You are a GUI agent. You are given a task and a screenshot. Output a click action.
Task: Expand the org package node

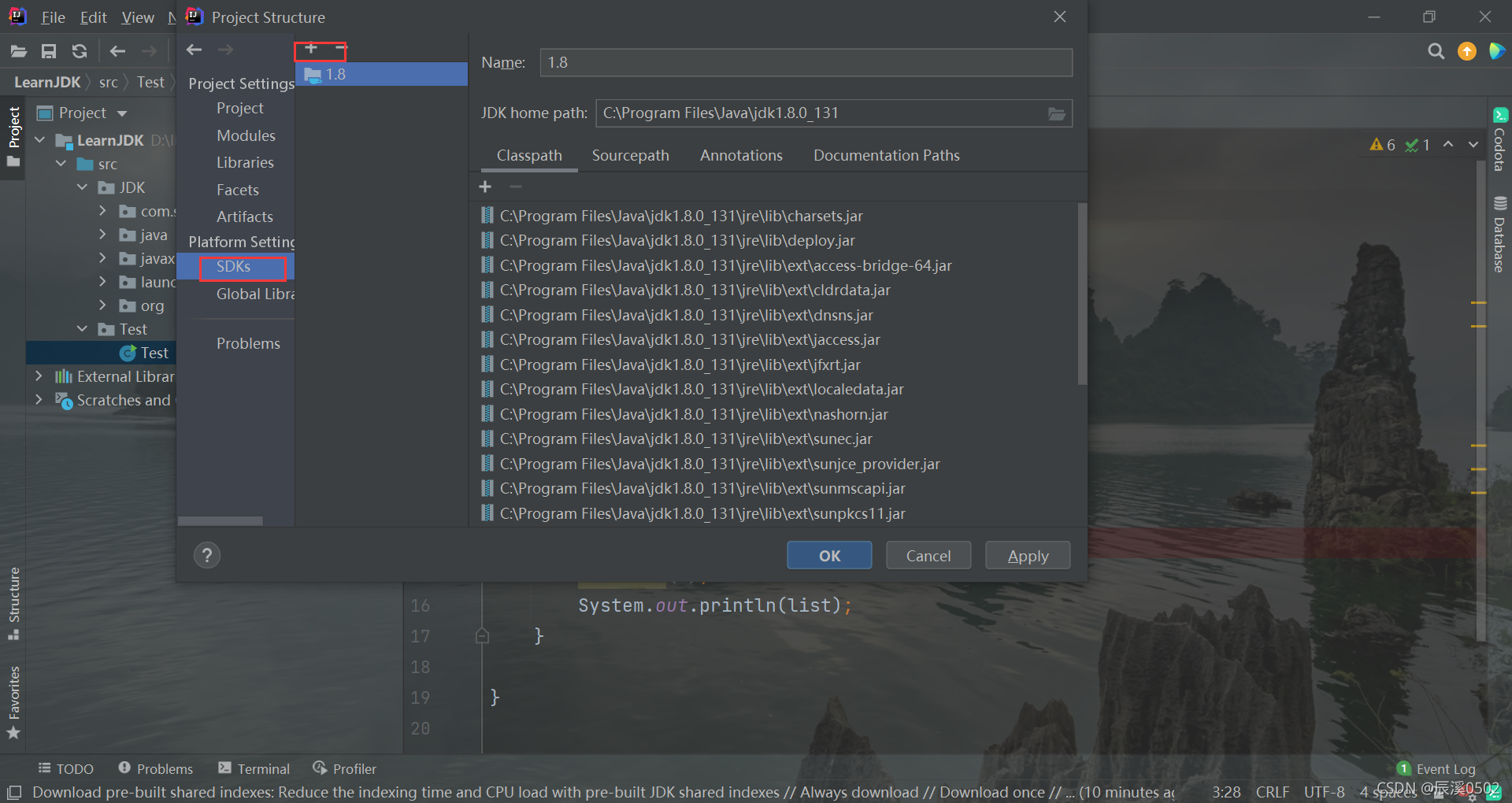coord(102,305)
